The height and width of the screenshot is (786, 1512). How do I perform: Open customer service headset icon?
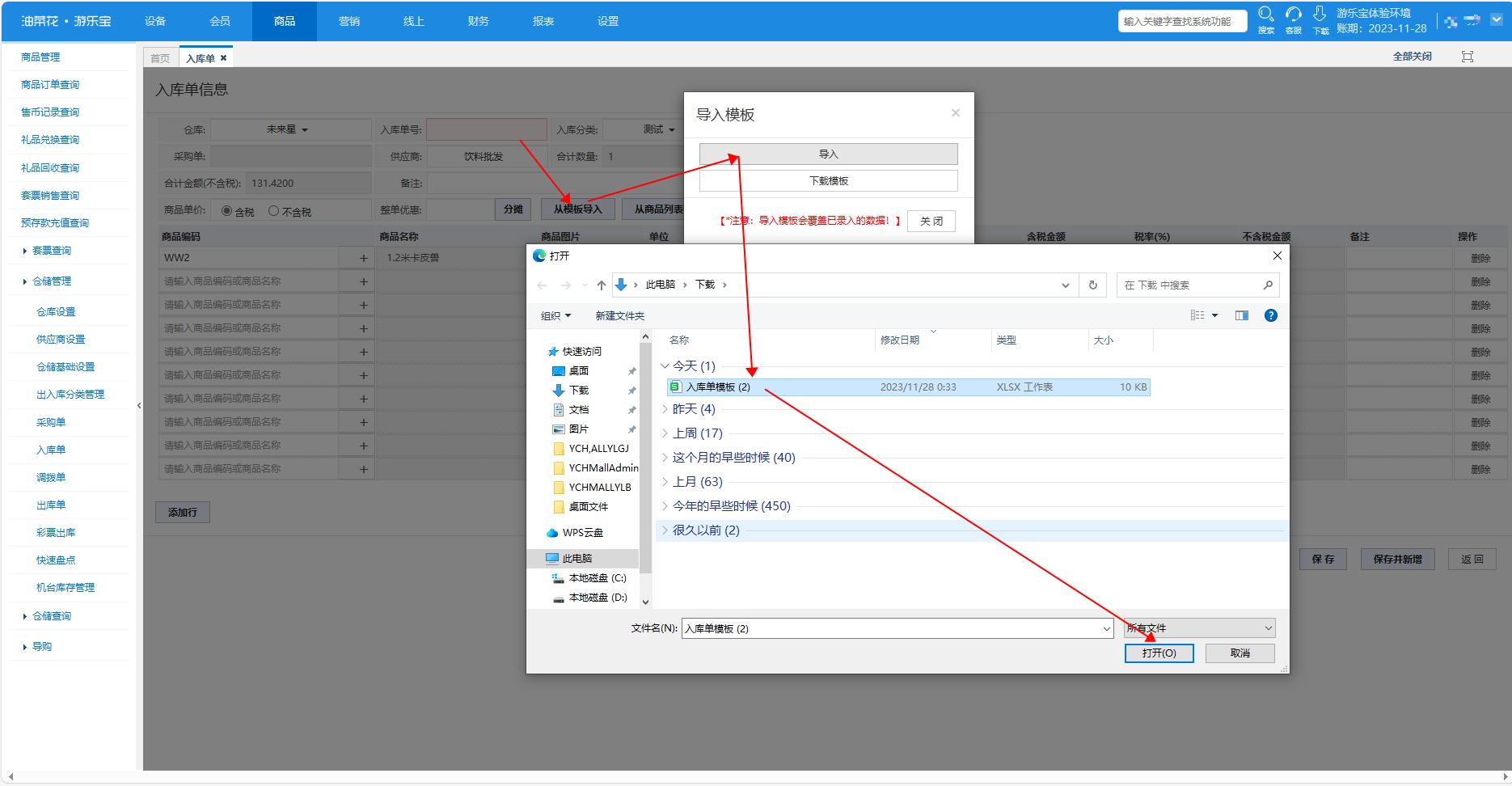point(1294,15)
